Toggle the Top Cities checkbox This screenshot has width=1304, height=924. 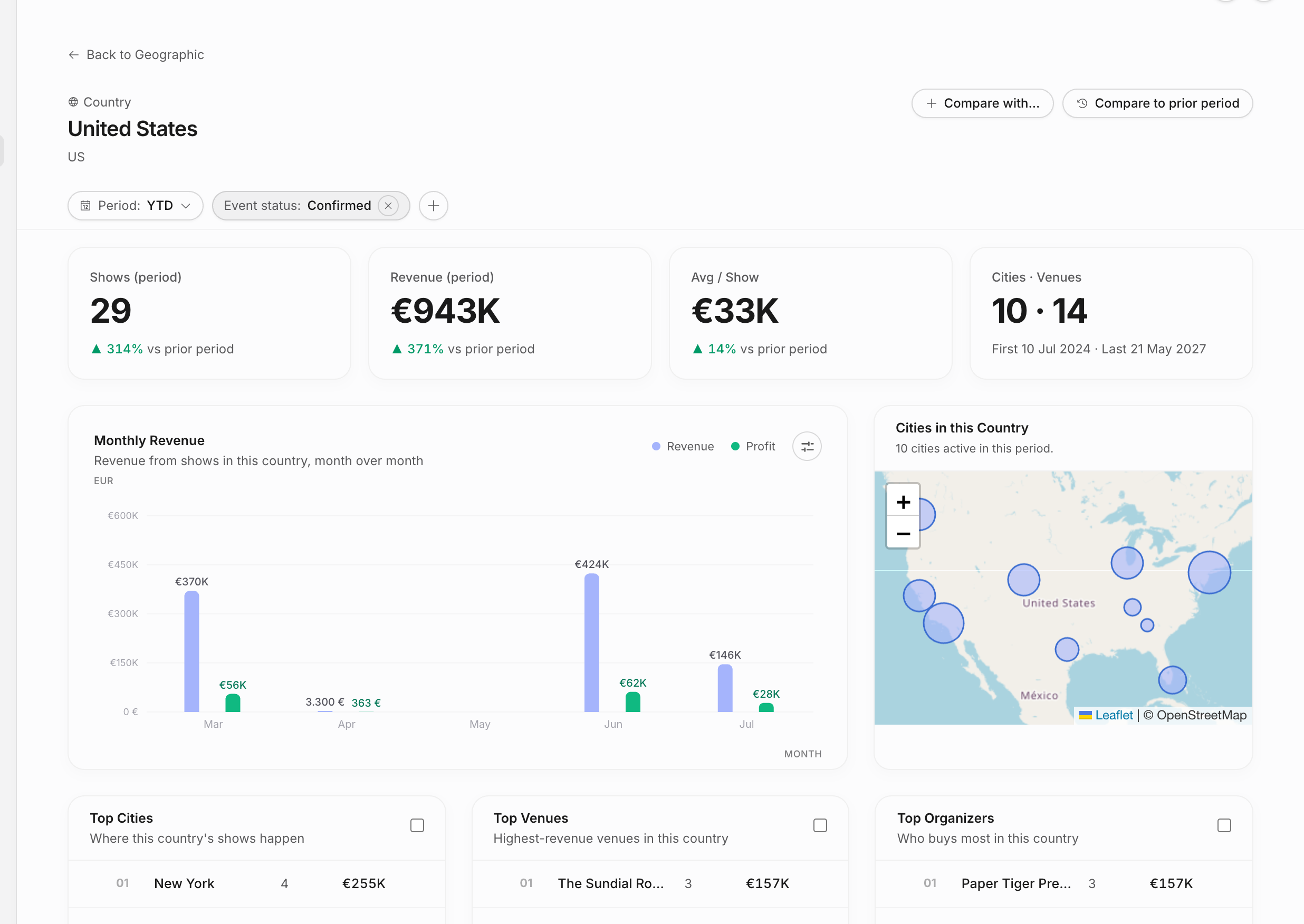click(x=417, y=825)
